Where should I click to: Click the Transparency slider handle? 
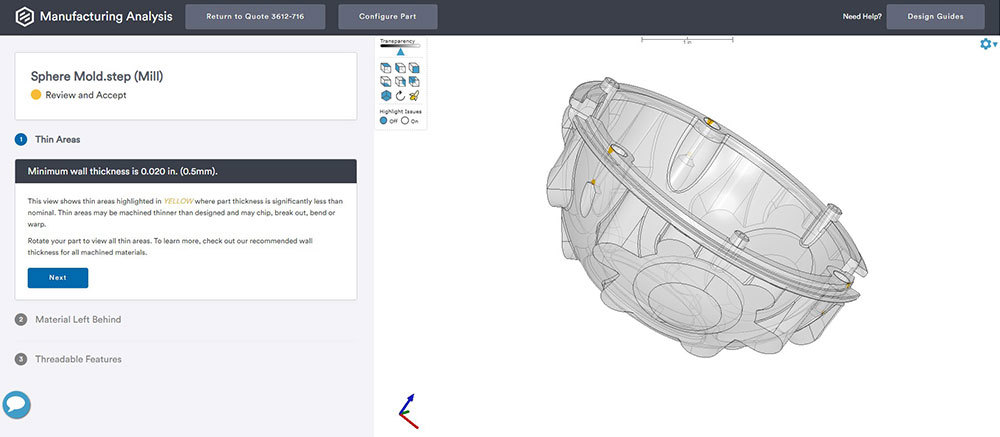(x=400, y=51)
